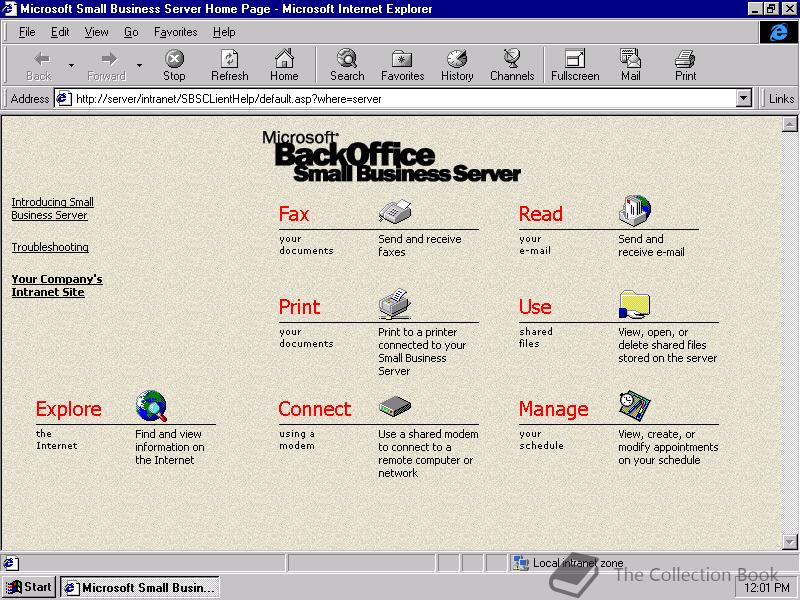The image size is (800, 600).
Task: Click the red Print heading link
Action: 299,307
